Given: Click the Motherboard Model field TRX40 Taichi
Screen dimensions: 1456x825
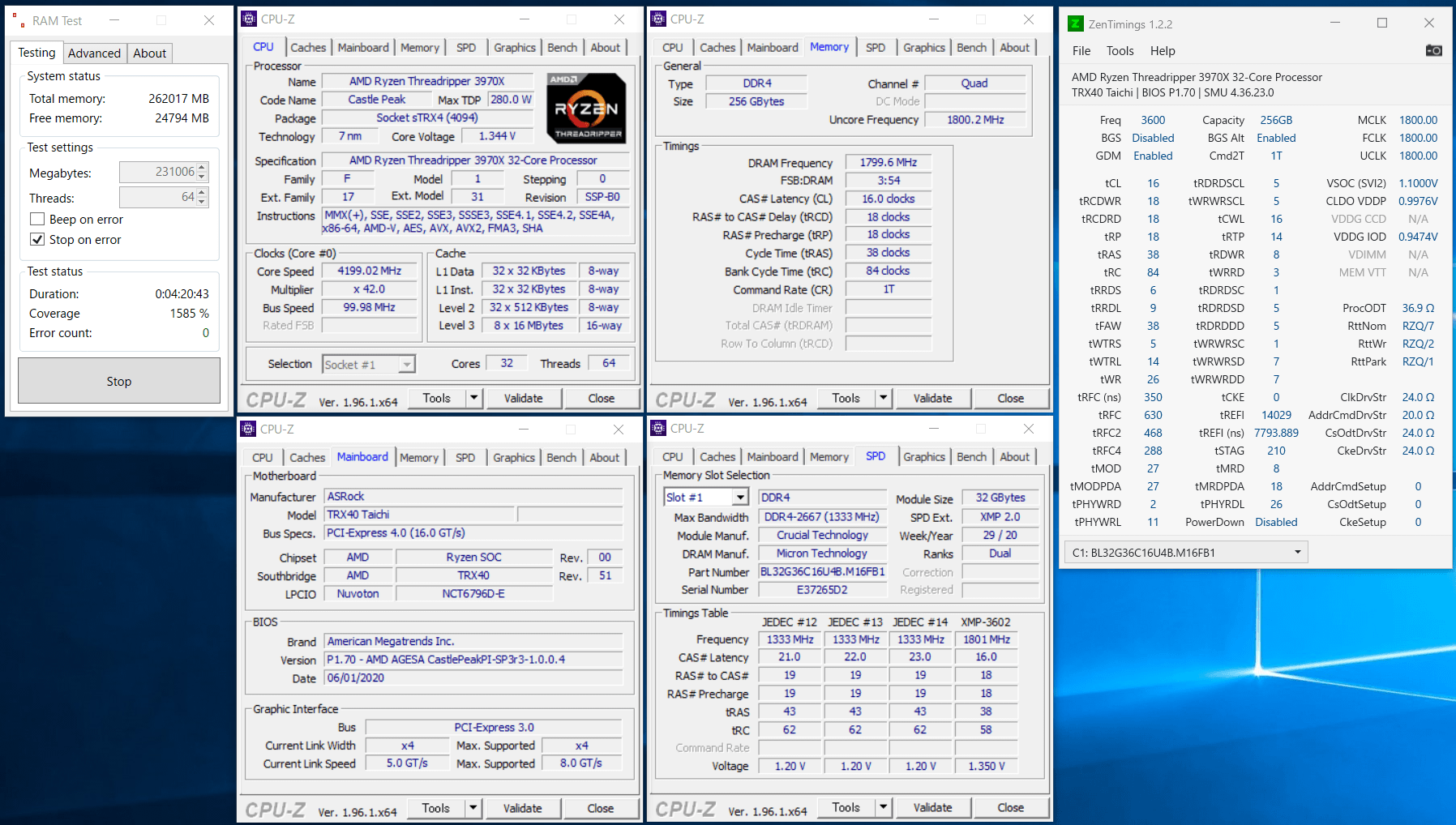Looking at the screenshot, I should (419, 515).
